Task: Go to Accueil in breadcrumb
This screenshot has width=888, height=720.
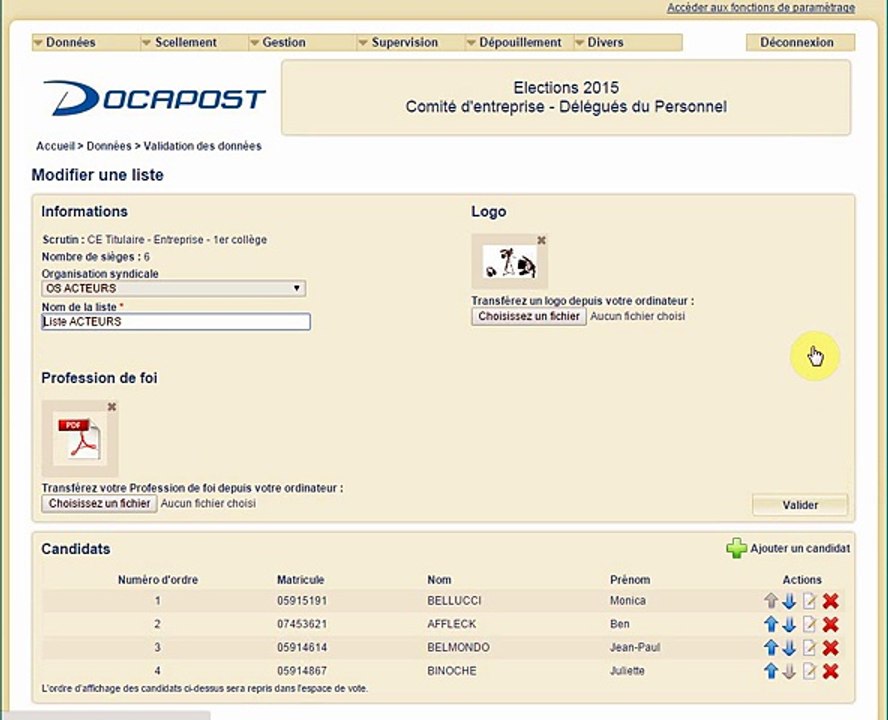Action: (56, 146)
